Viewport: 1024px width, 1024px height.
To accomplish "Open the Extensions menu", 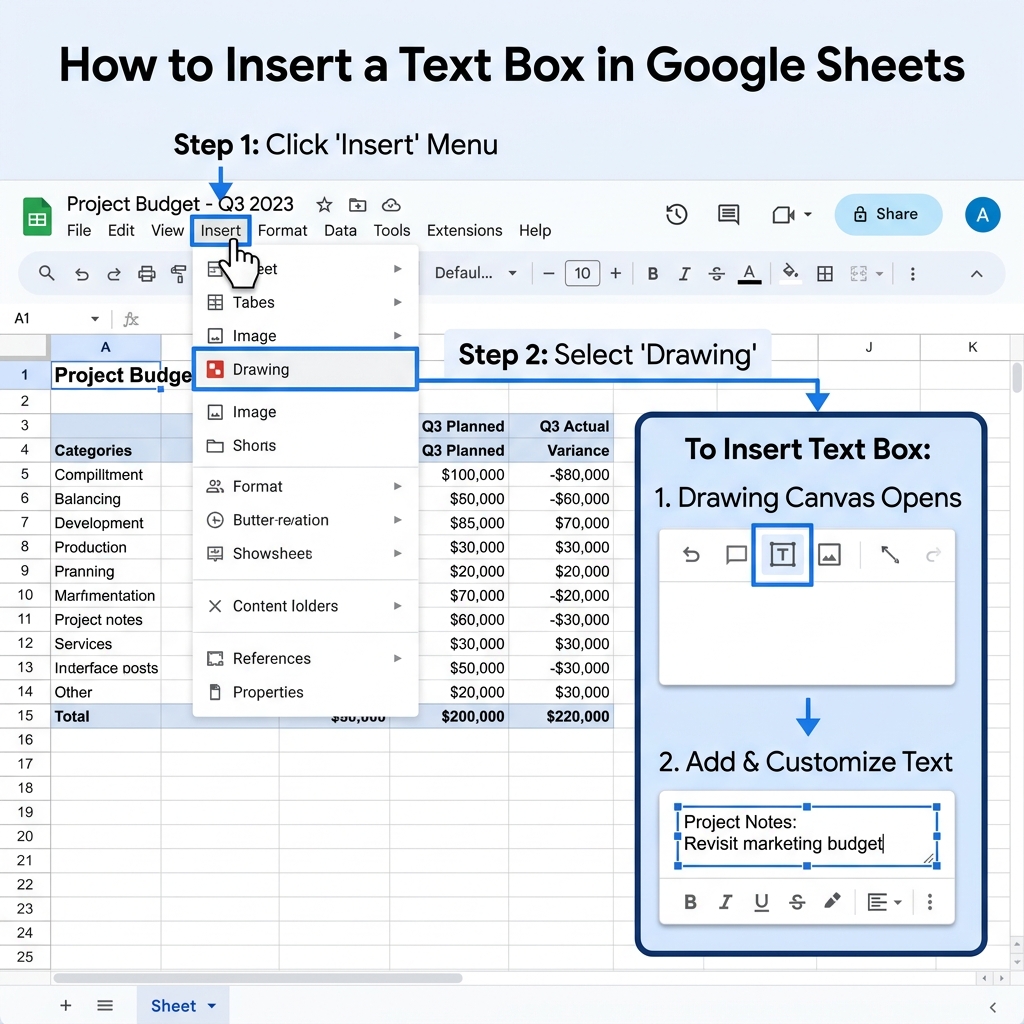I will [x=464, y=231].
